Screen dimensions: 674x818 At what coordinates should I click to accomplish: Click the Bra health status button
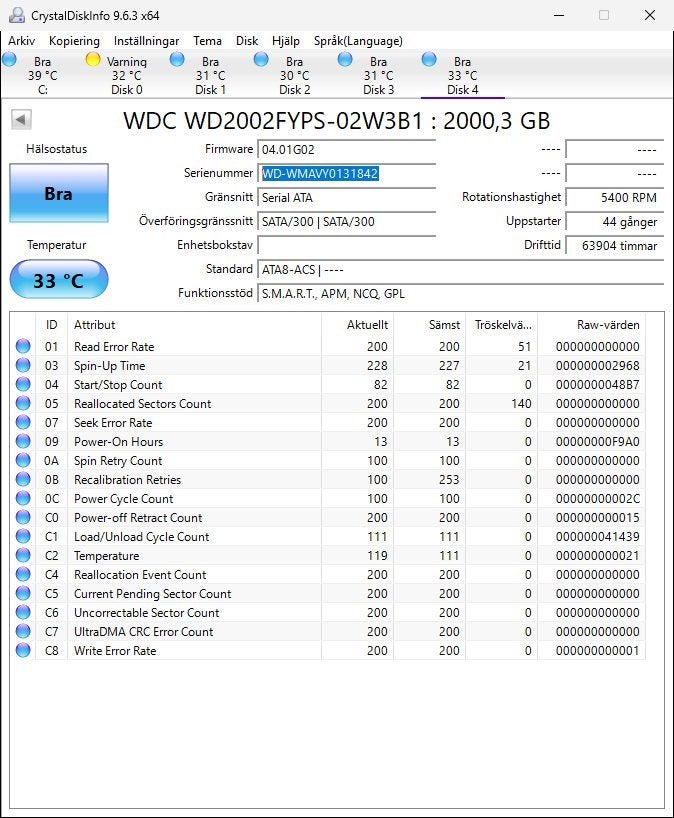(59, 194)
